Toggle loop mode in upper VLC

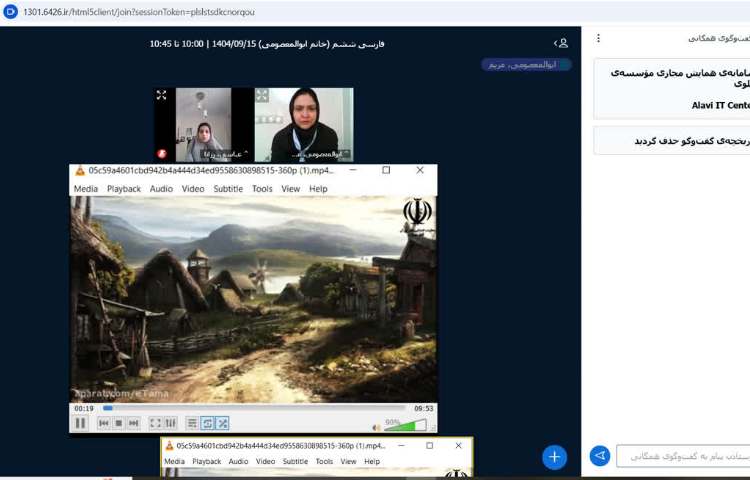coord(207,423)
